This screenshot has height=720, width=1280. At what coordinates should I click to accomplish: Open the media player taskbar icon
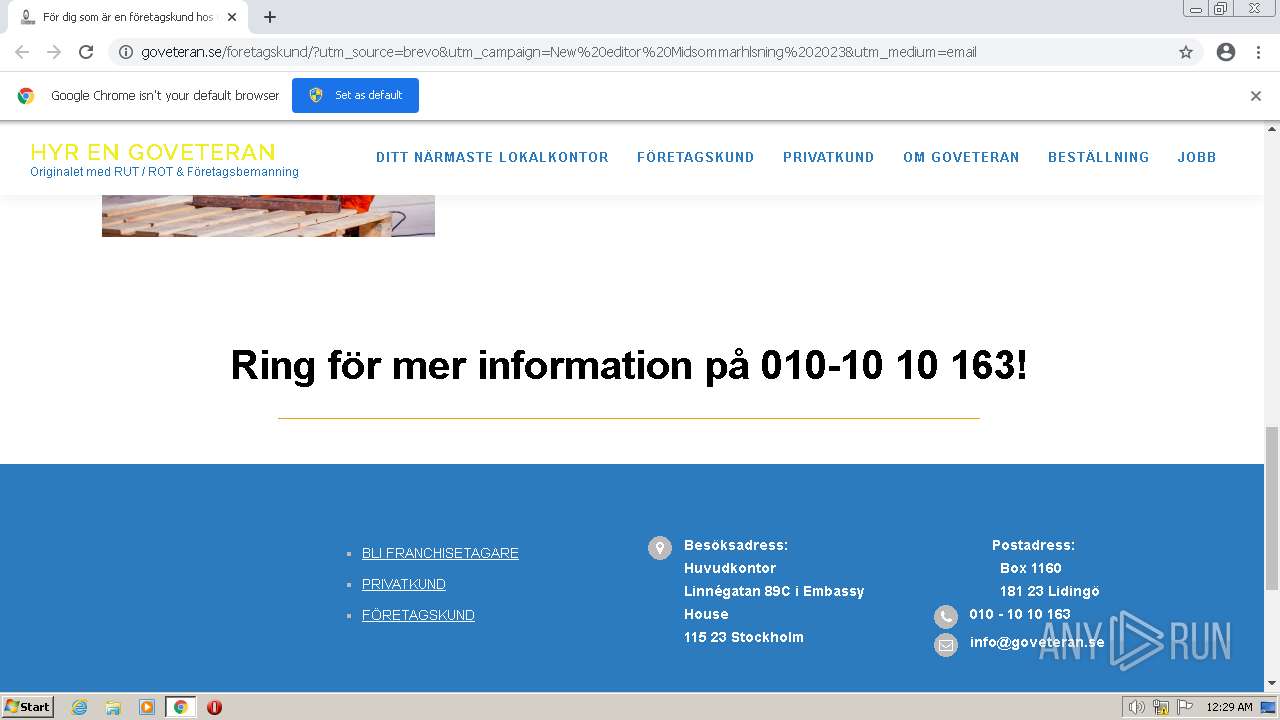click(x=147, y=707)
